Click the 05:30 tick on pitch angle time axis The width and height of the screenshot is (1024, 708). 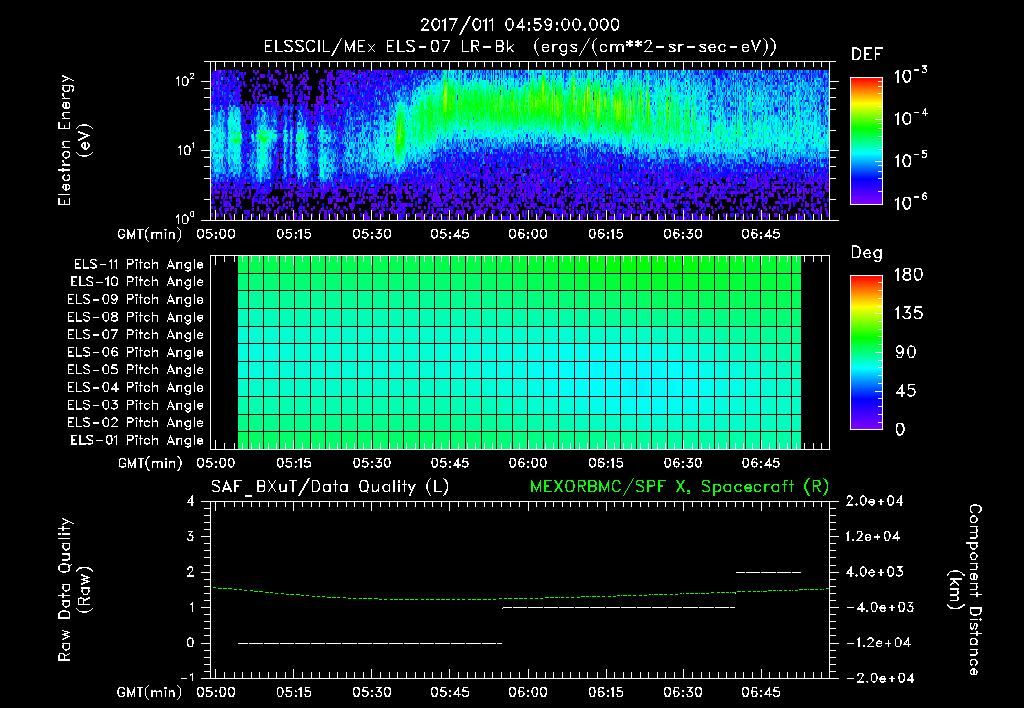pyautogui.click(x=372, y=463)
